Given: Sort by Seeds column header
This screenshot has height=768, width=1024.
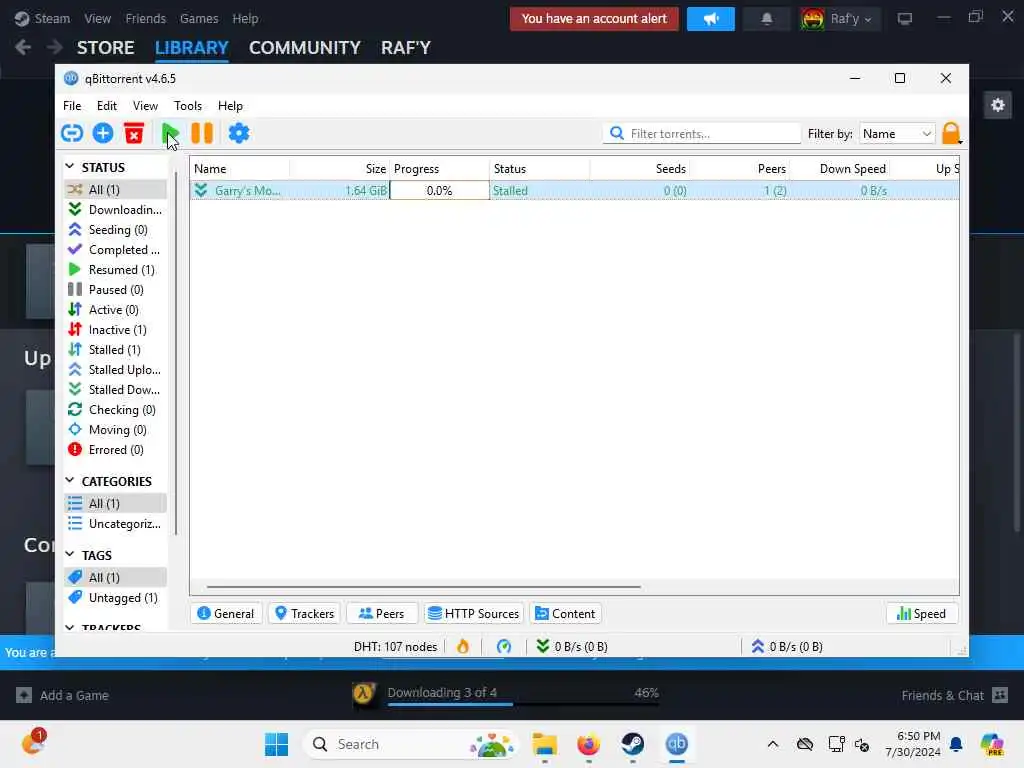Looking at the screenshot, I should coord(640,168).
